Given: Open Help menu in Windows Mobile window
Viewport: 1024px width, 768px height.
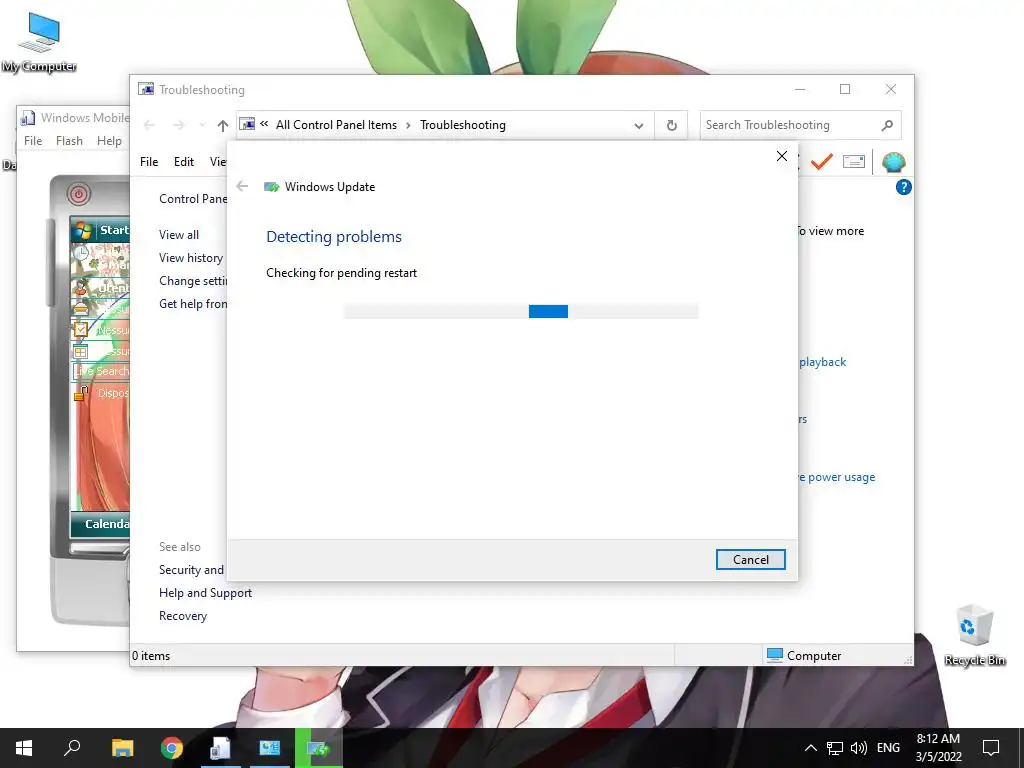Looking at the screenshot, I should [109, 140].
